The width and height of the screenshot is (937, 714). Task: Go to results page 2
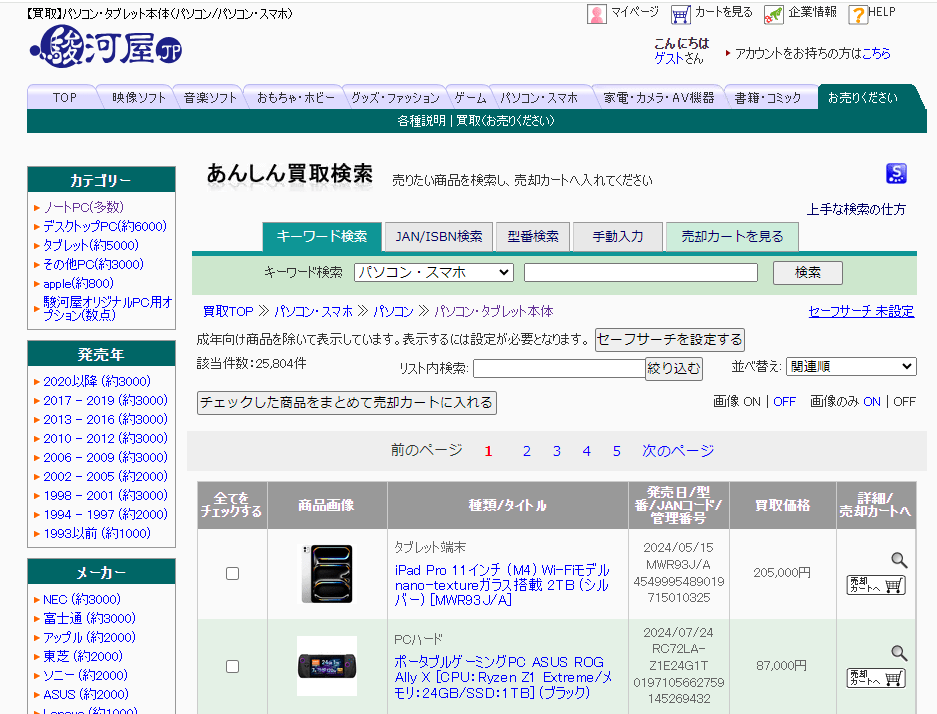click(x=526, y=451)
